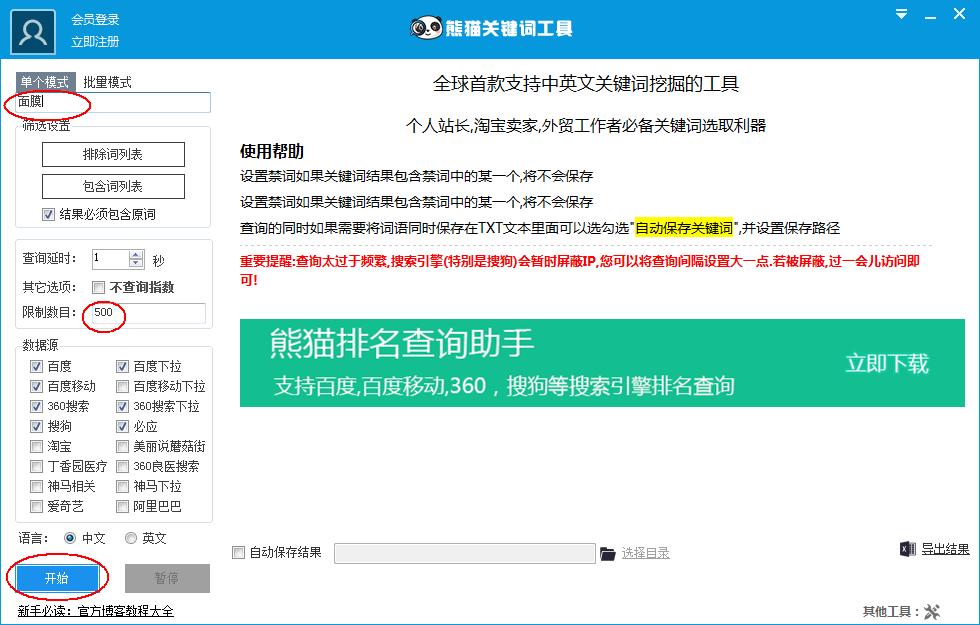The width and height of the screenshot is (980, 625).
Task: Select the 英文 language radio button
Action: click(x=130, y=538)
